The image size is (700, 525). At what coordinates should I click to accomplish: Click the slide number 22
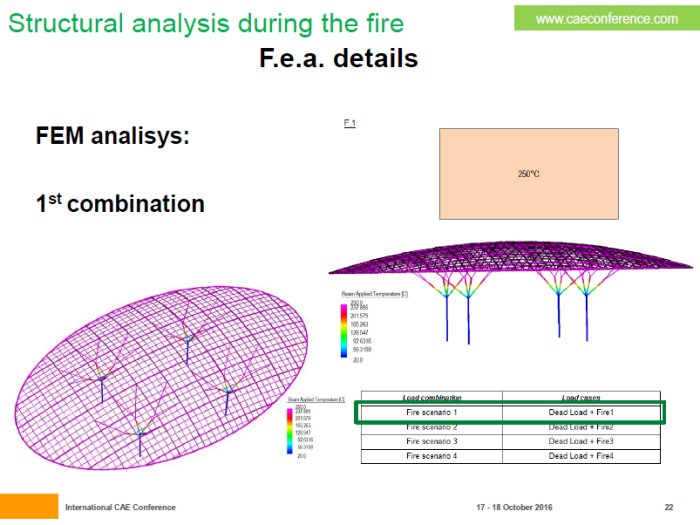coord(668,508)
